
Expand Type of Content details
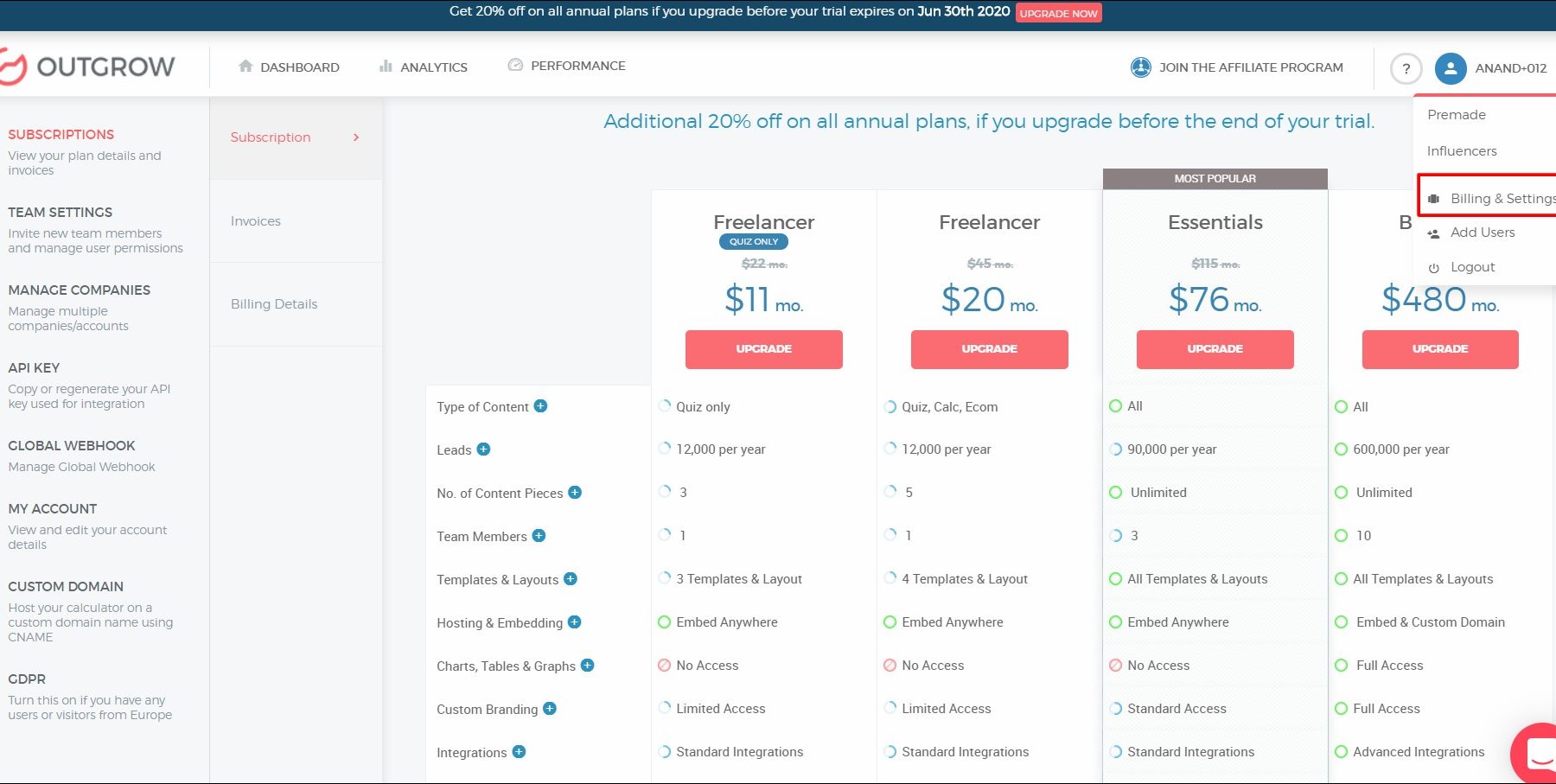coord(540,406)
